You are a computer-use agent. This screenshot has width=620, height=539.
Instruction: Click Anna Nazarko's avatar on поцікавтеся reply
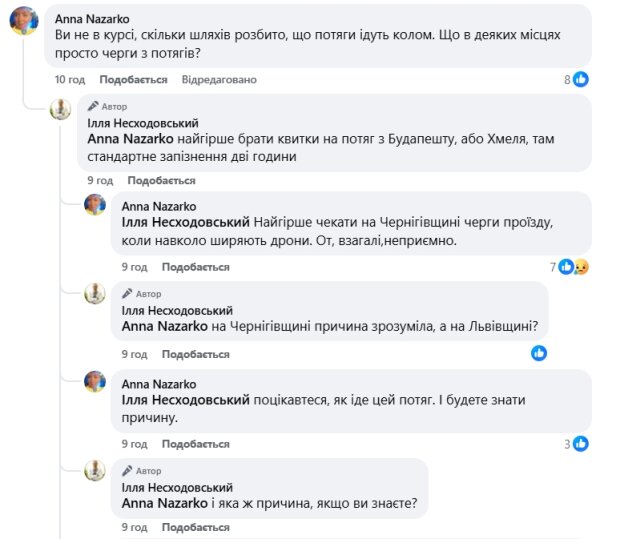coord(95,382)
